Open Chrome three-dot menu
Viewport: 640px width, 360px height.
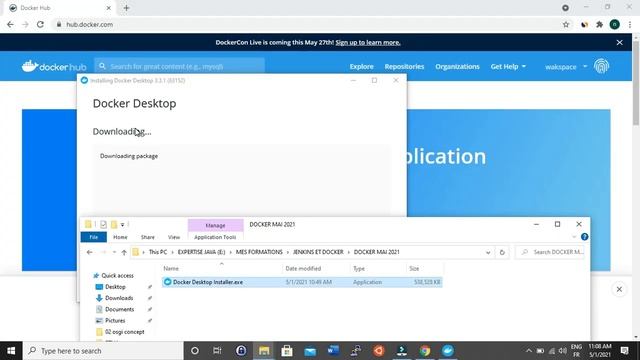[x=630, y=24]
